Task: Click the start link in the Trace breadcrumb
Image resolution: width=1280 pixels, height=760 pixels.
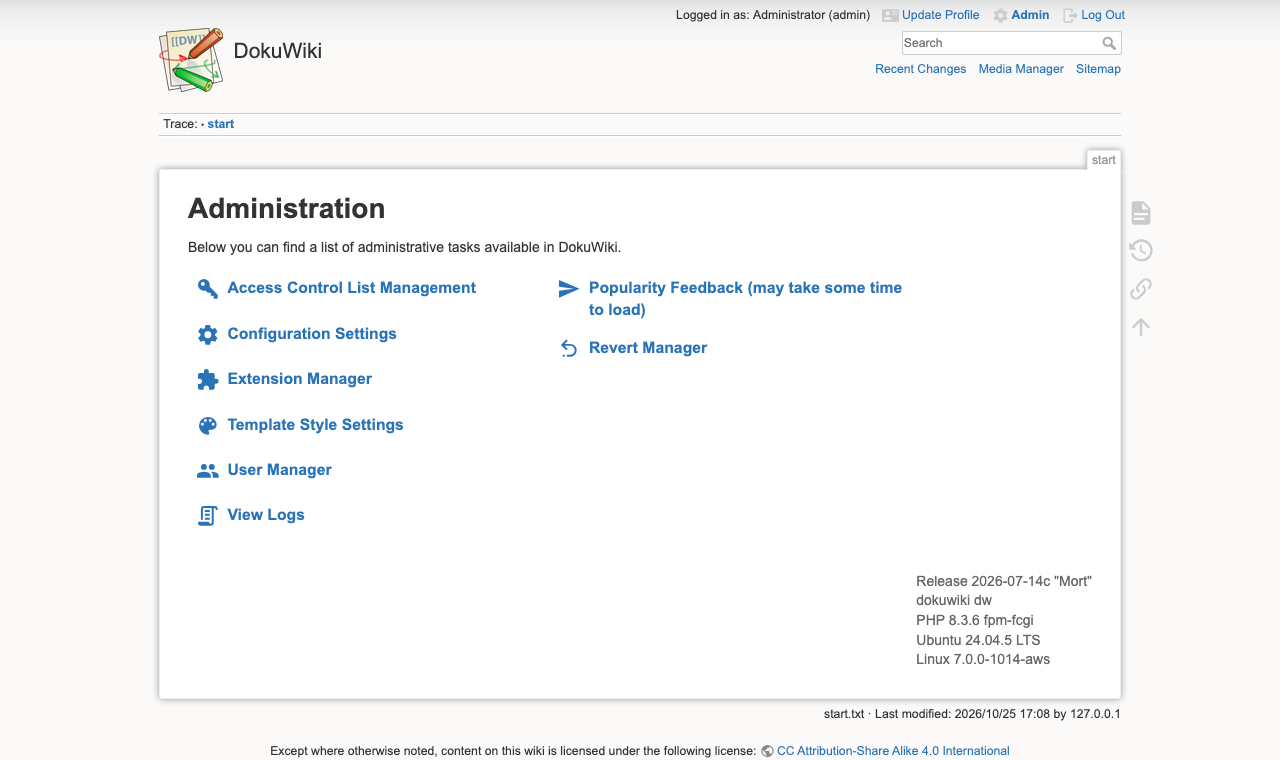Action: tap(221, 124)
